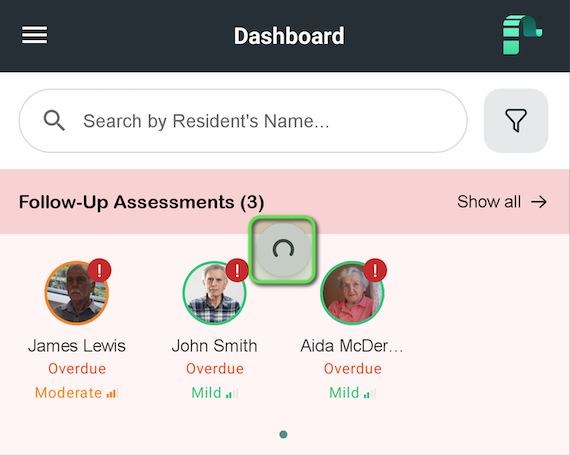
Task: Select the James Lewis name label
Action: point(77,346)
